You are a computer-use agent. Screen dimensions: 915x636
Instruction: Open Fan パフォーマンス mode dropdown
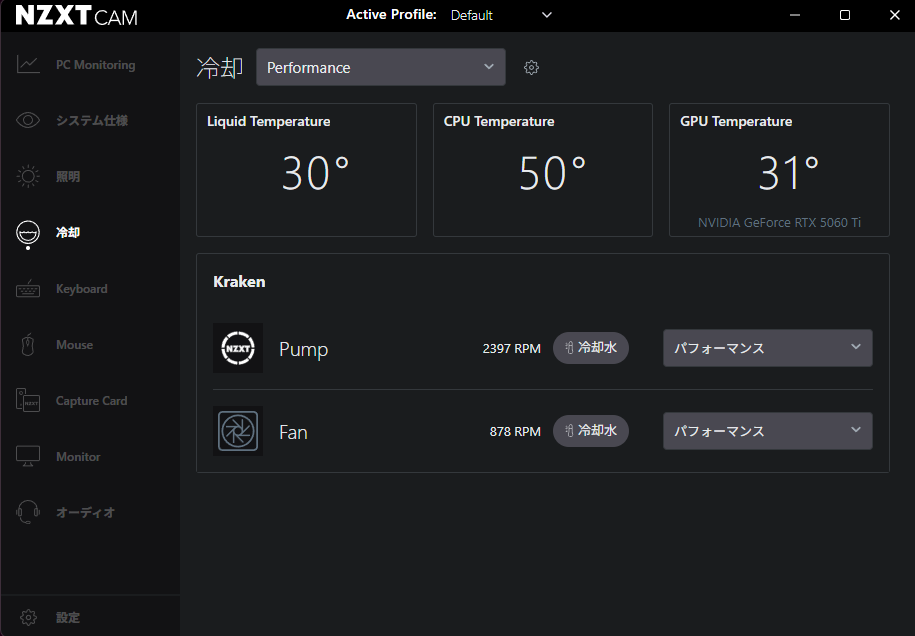767,431
